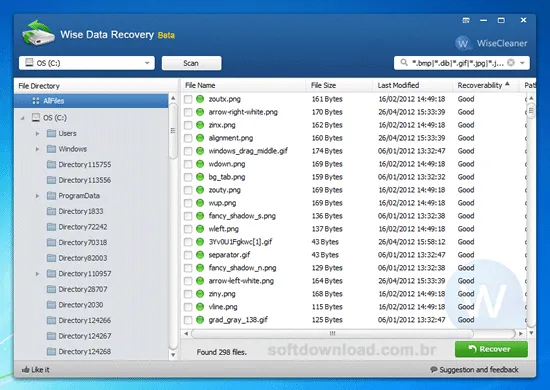Click the Wise Data Recovery drive logo
Screen dimensions: 550x390
point(38,33)
